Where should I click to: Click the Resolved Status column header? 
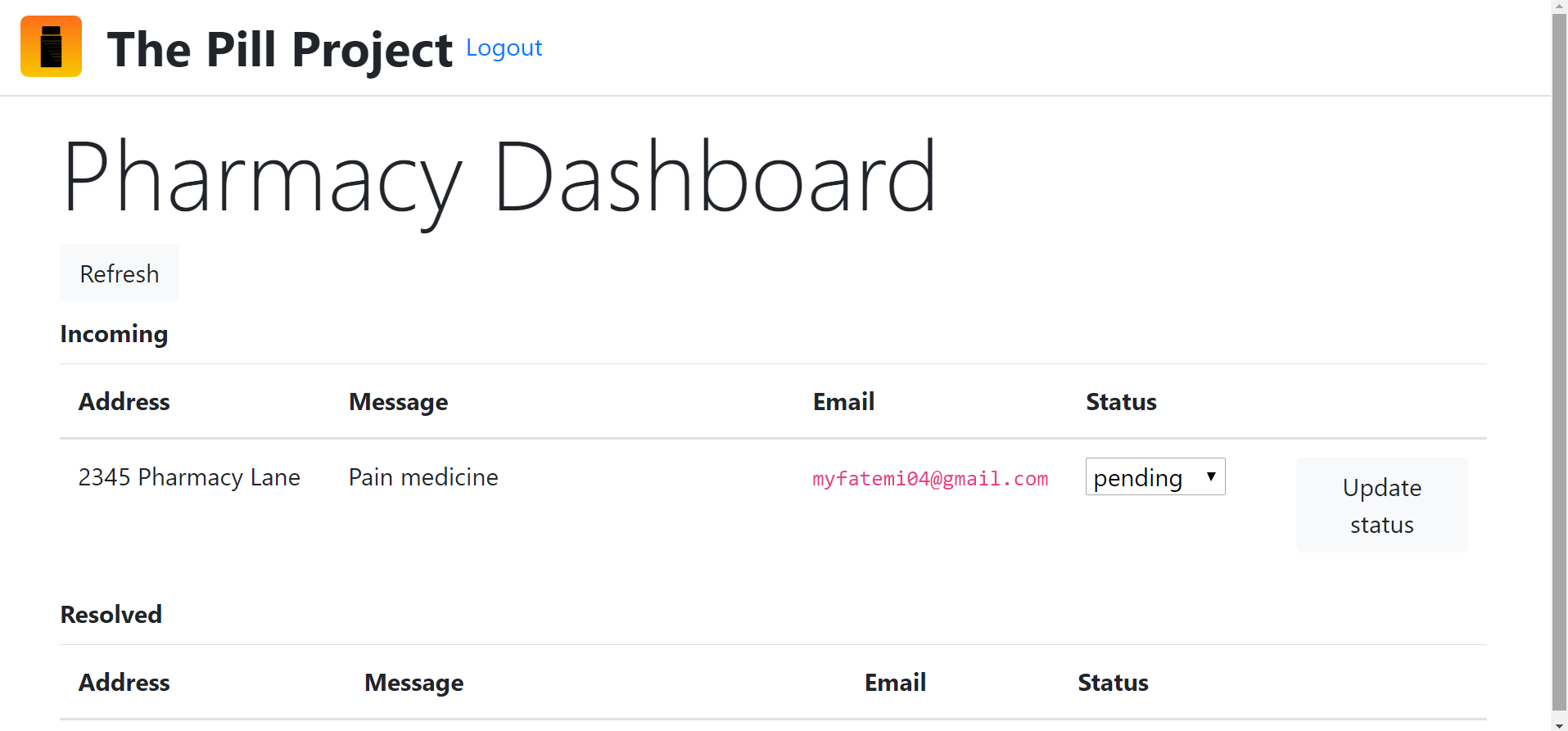[1113, 683]
